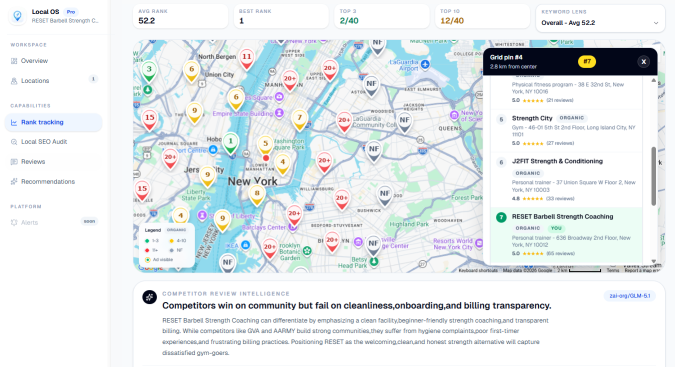Screen dimensions: 675x367
Task: Click the Locations count badge showing 1
Action: point(93,79)
